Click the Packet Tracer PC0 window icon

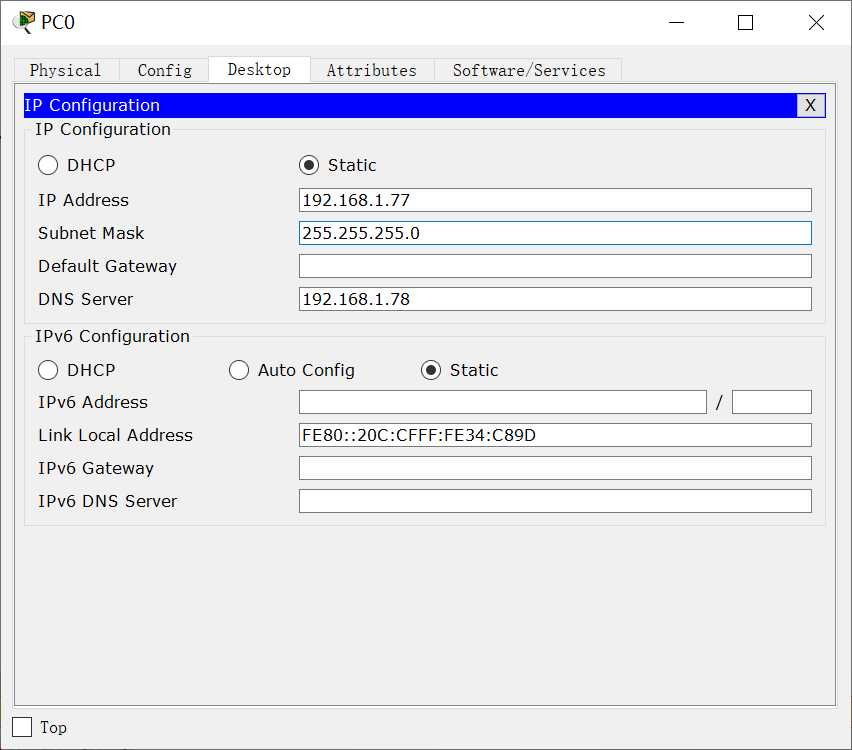pos(24,22)
